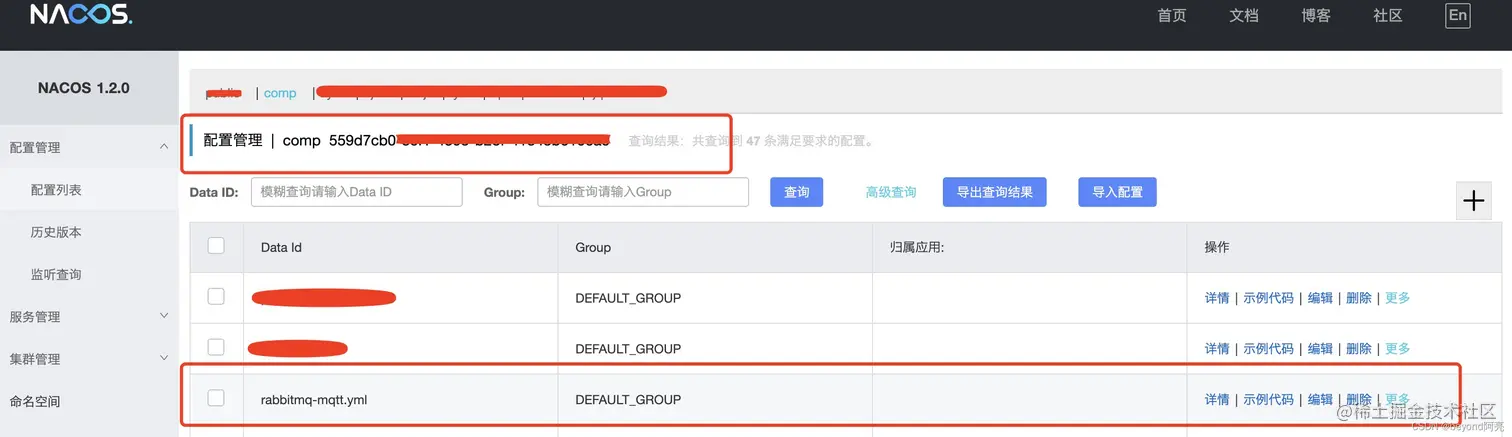1512x437 pixels.
Task: Click 删除 for first config row
Action: pos(1359,298)
